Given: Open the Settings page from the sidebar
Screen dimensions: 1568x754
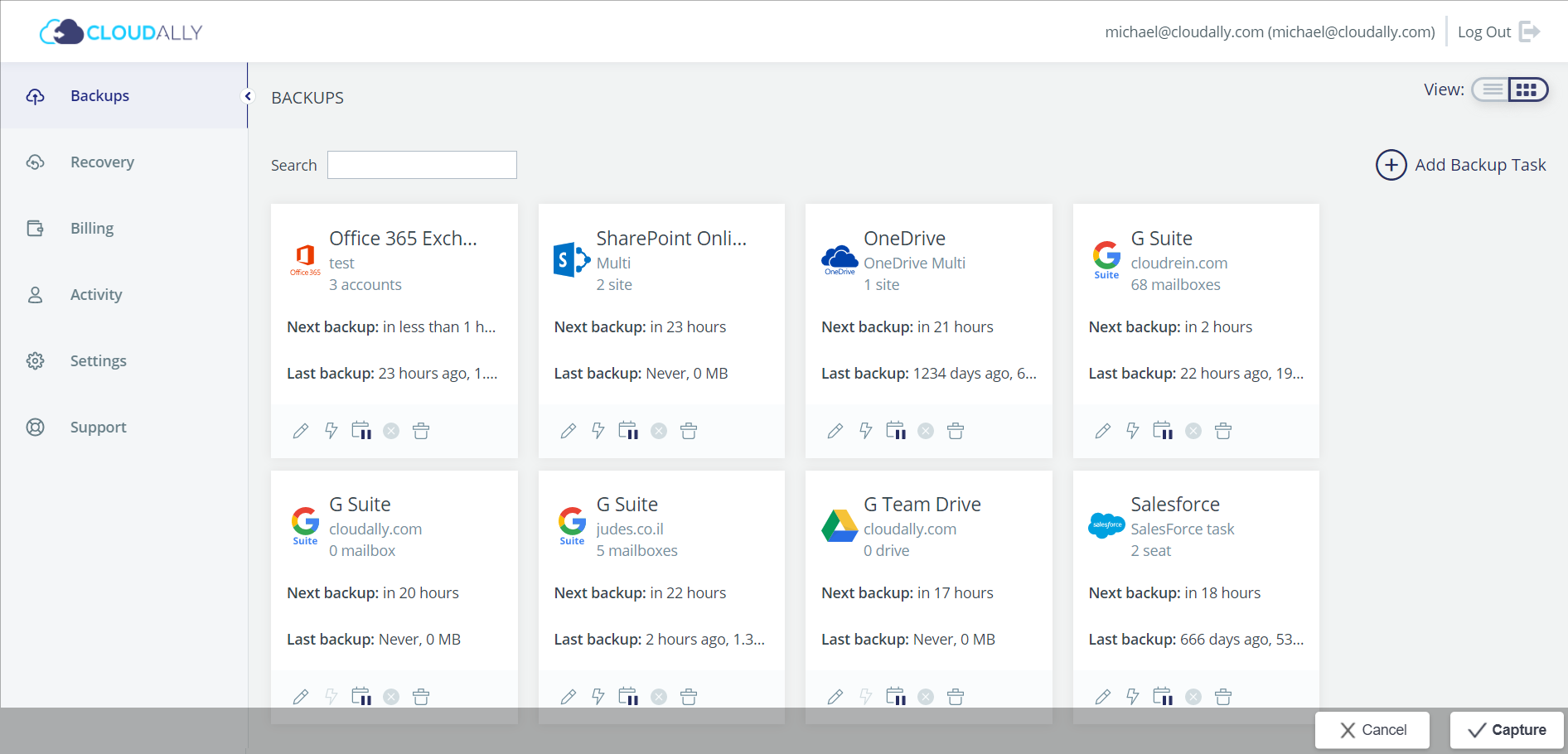Looking at the screenshot, I should click(35, 360).
